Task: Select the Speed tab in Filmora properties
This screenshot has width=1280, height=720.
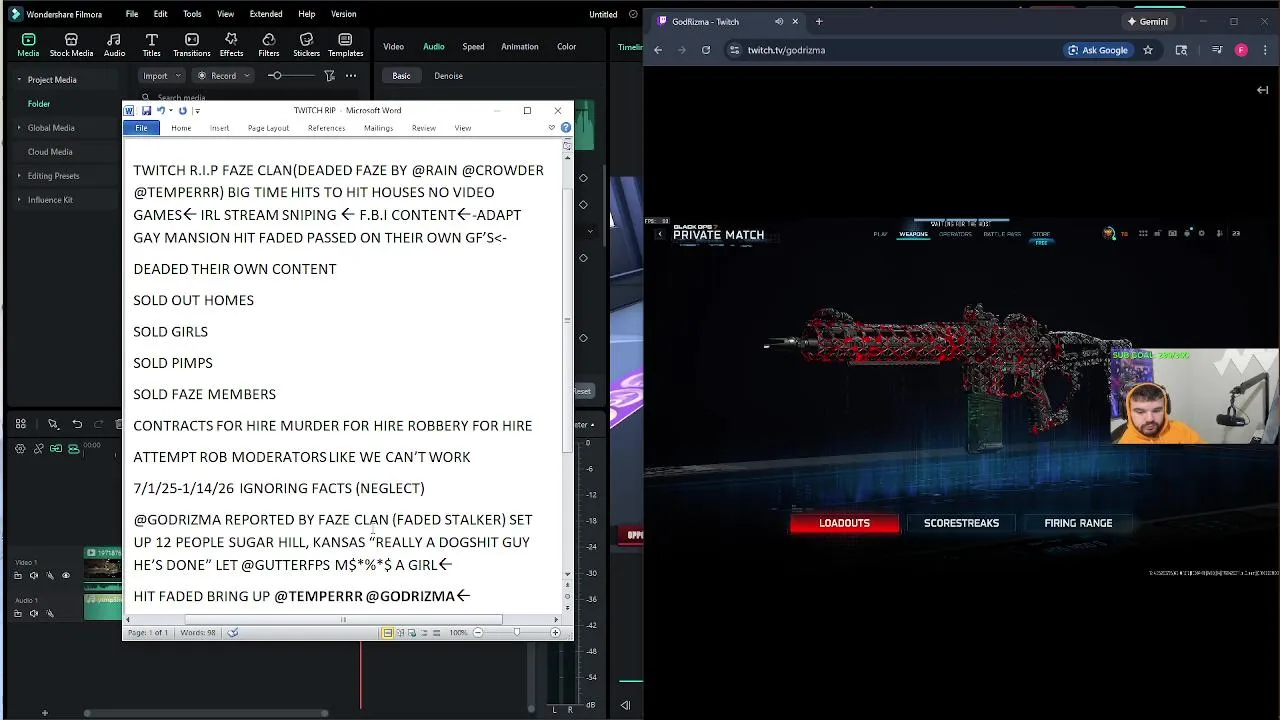Action: [x=473, y=46]
